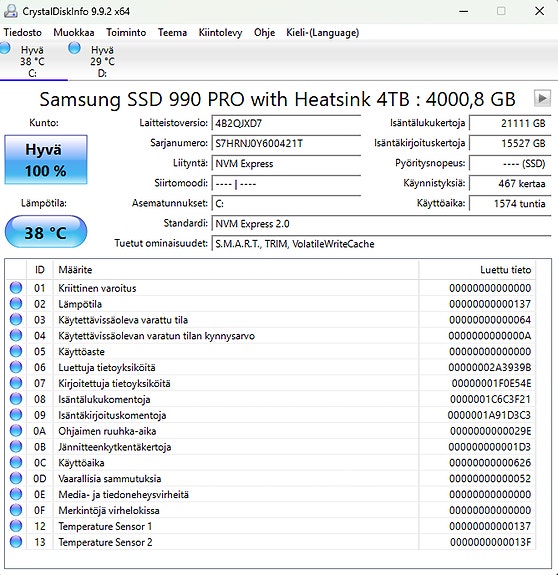Minimize the CrystalDiskInfo window
558x575 pixels.
(464, 11)
